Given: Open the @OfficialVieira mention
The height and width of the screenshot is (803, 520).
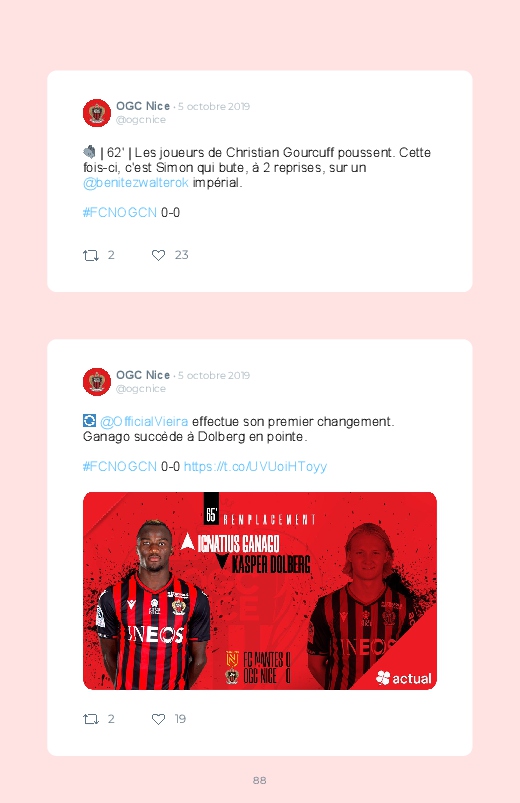Looking at the screenshot, I should click(144, 421).
